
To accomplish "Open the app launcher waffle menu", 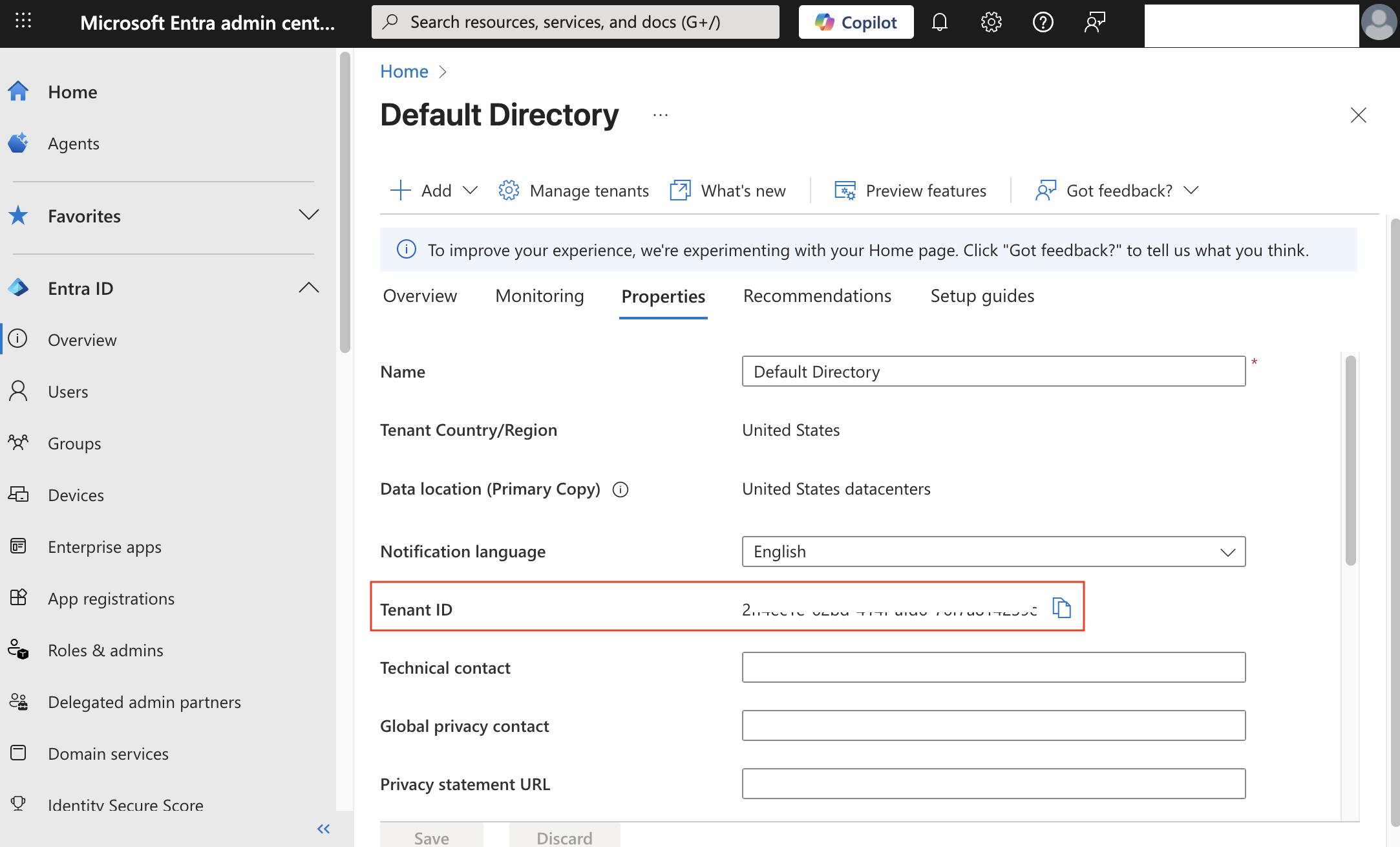I will (x=23, y=20).
